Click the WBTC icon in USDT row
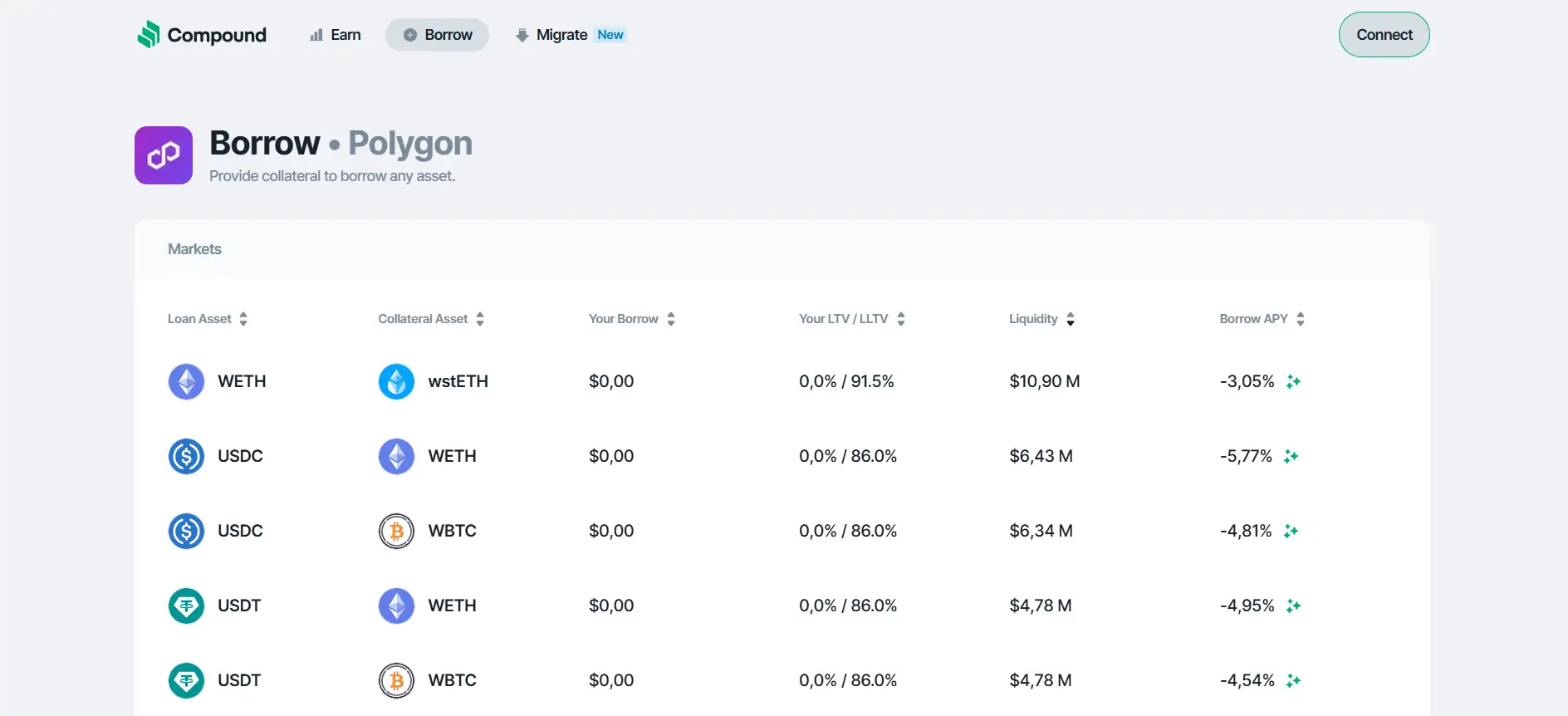The image size is (1568, 716). [x=396, y=680]
